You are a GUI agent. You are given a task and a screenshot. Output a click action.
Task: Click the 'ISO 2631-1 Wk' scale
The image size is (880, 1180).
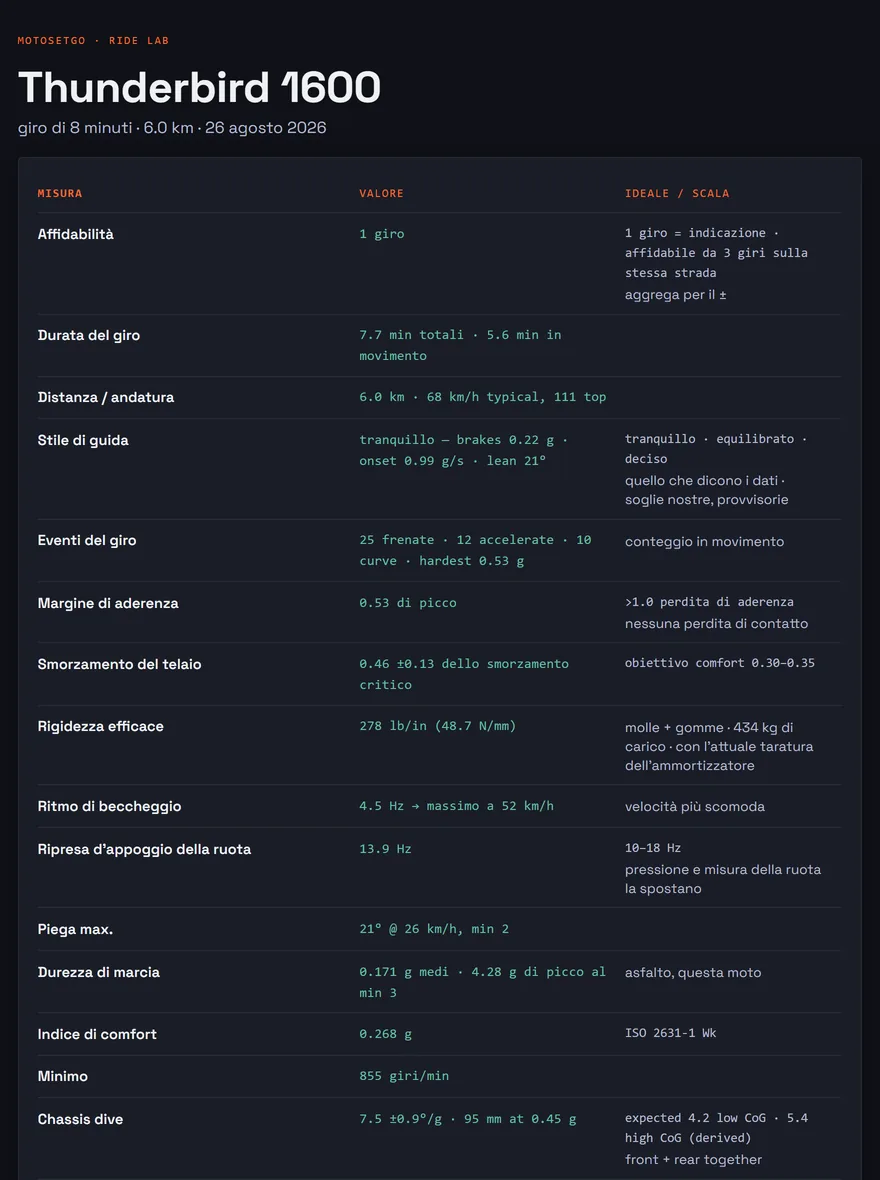(670, 1033)
